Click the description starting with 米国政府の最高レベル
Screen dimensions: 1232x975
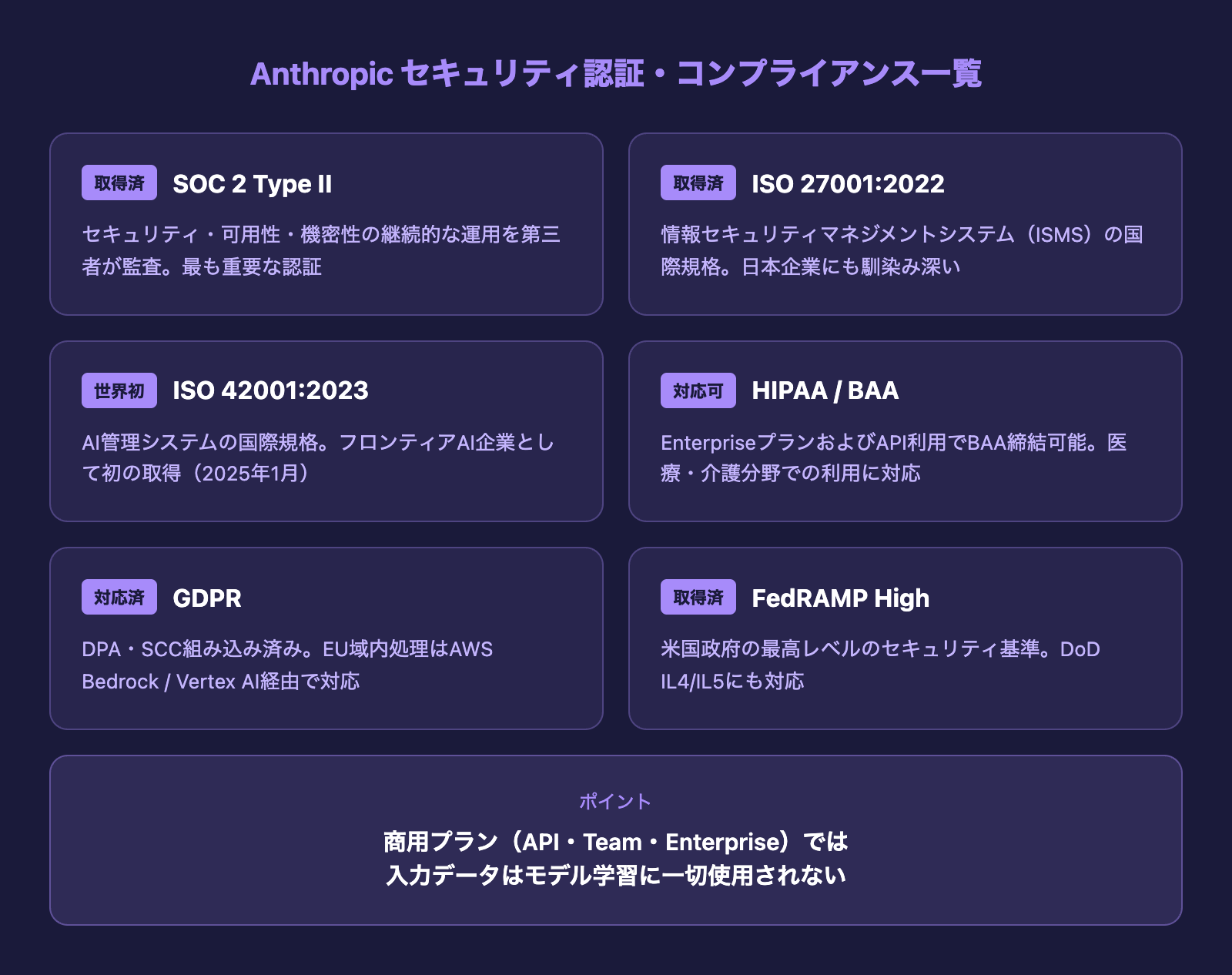click(880, 665)
